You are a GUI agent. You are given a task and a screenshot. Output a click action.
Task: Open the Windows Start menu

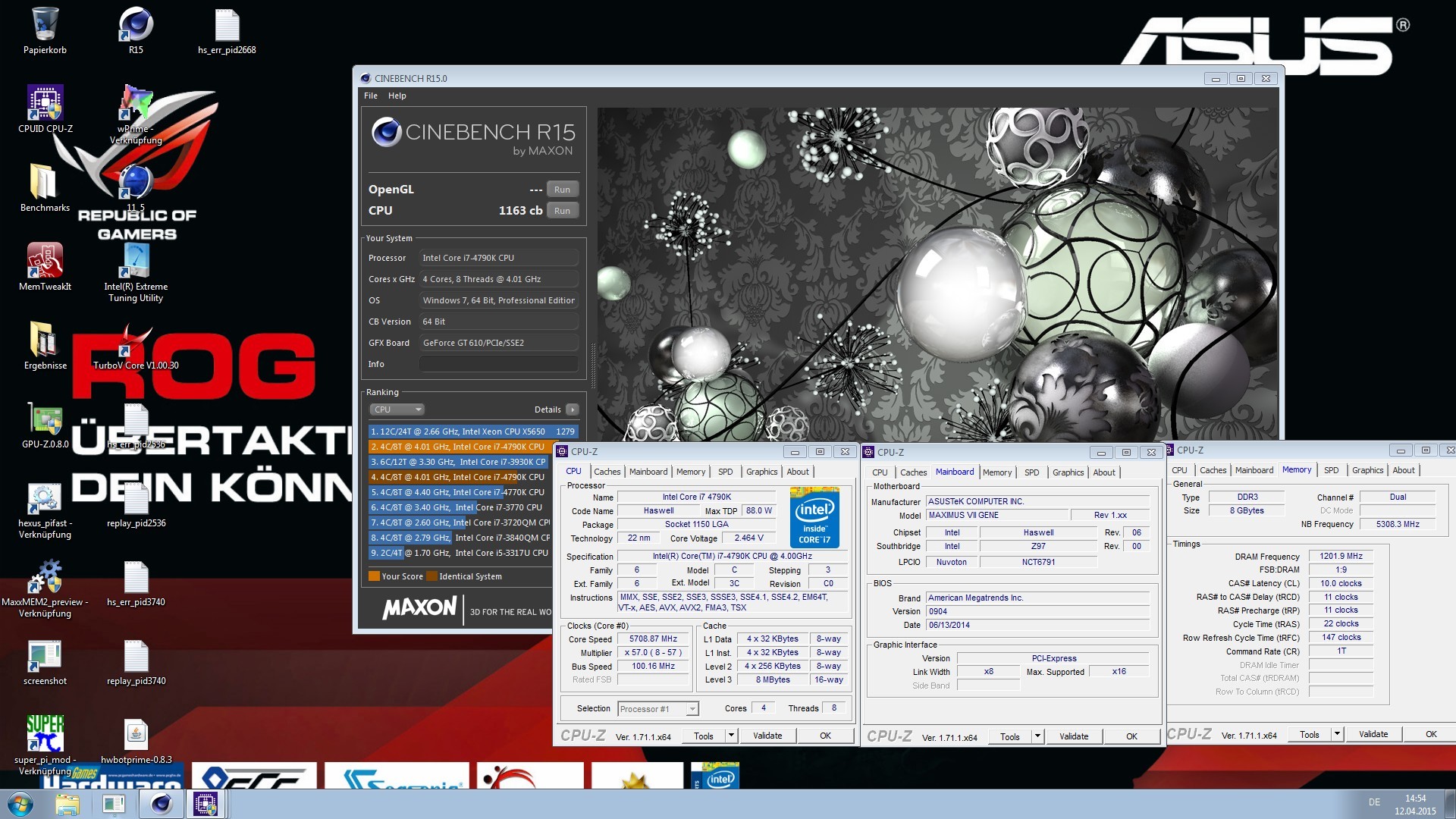(x=20, y=804)
